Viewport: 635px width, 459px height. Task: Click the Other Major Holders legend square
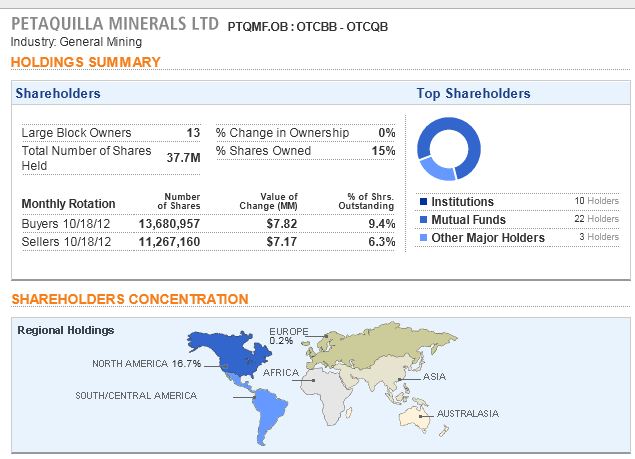tap(424, 238)
